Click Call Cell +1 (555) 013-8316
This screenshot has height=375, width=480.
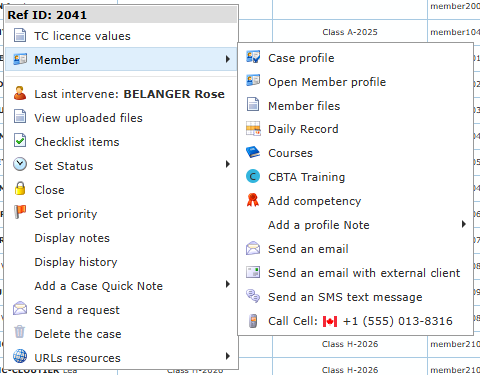pyautogui.click(x=355, y=321)
